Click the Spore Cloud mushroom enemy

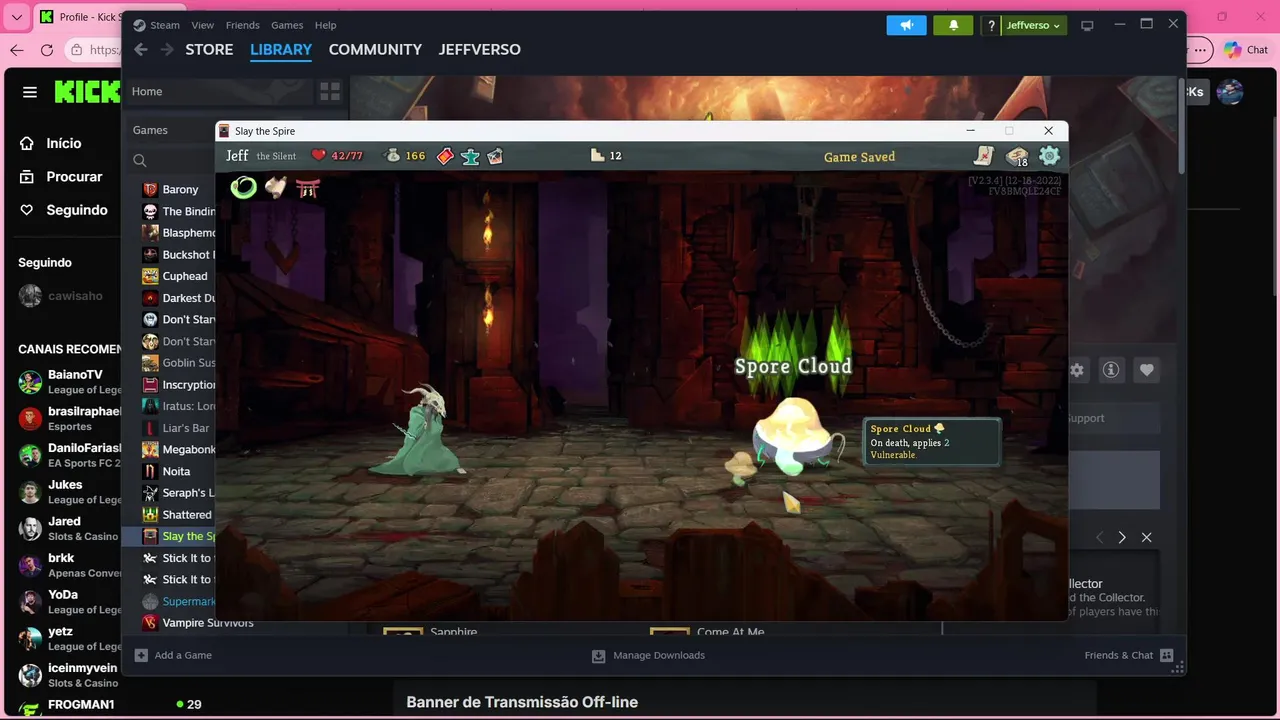791,438
